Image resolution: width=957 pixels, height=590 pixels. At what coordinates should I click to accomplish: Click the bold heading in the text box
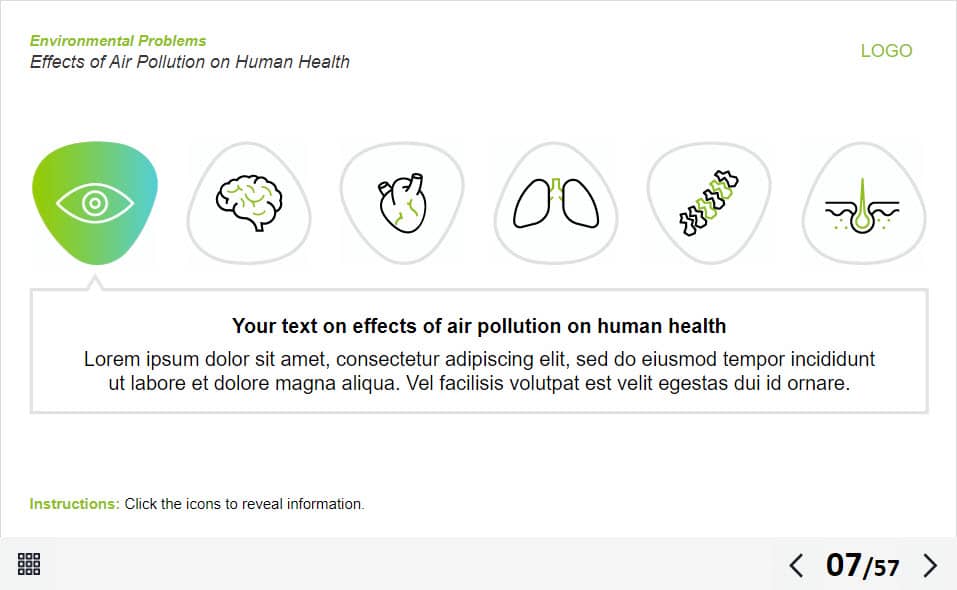coord(479,326)
